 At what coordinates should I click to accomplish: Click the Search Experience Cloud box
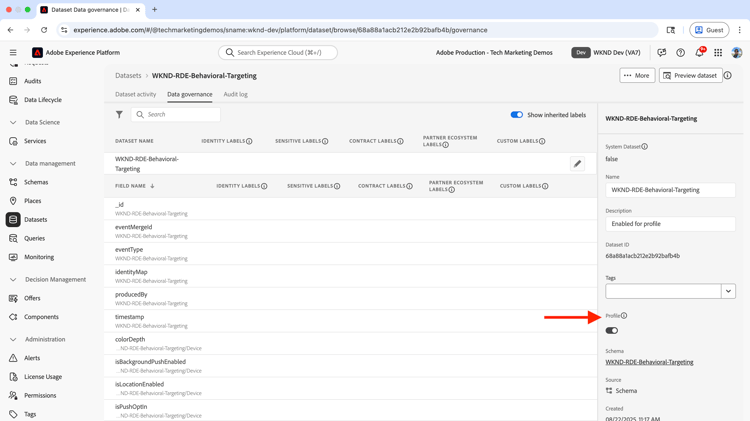point(278,53)
